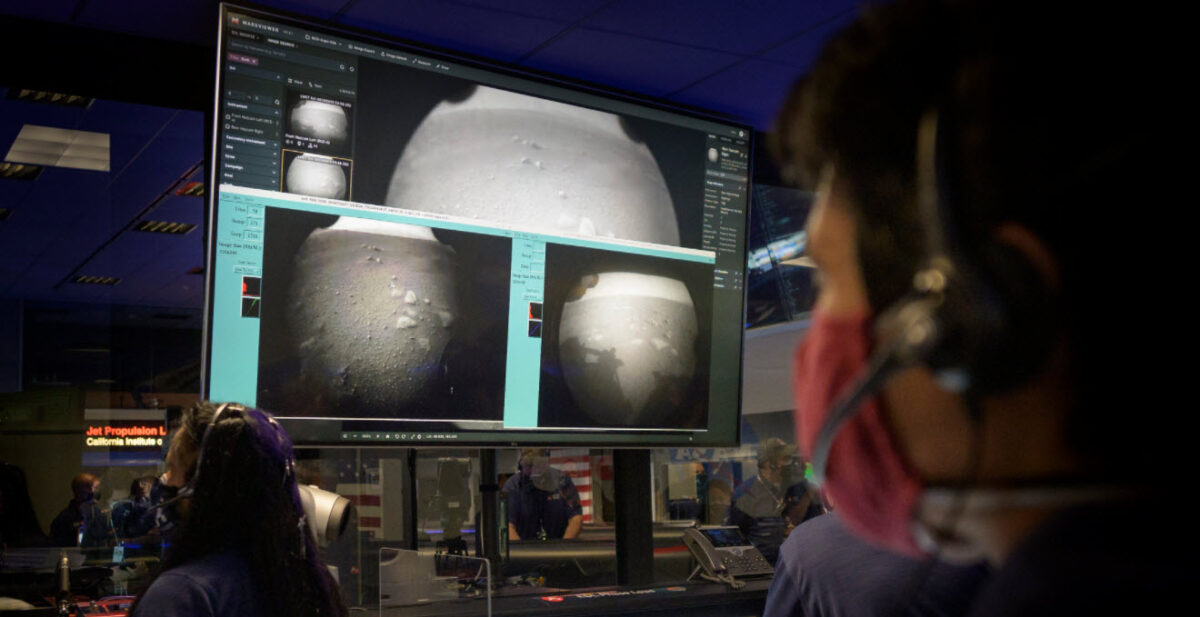Click the red histogram swatch in left teal window
Screen dimensions: 1200x617
250,286
